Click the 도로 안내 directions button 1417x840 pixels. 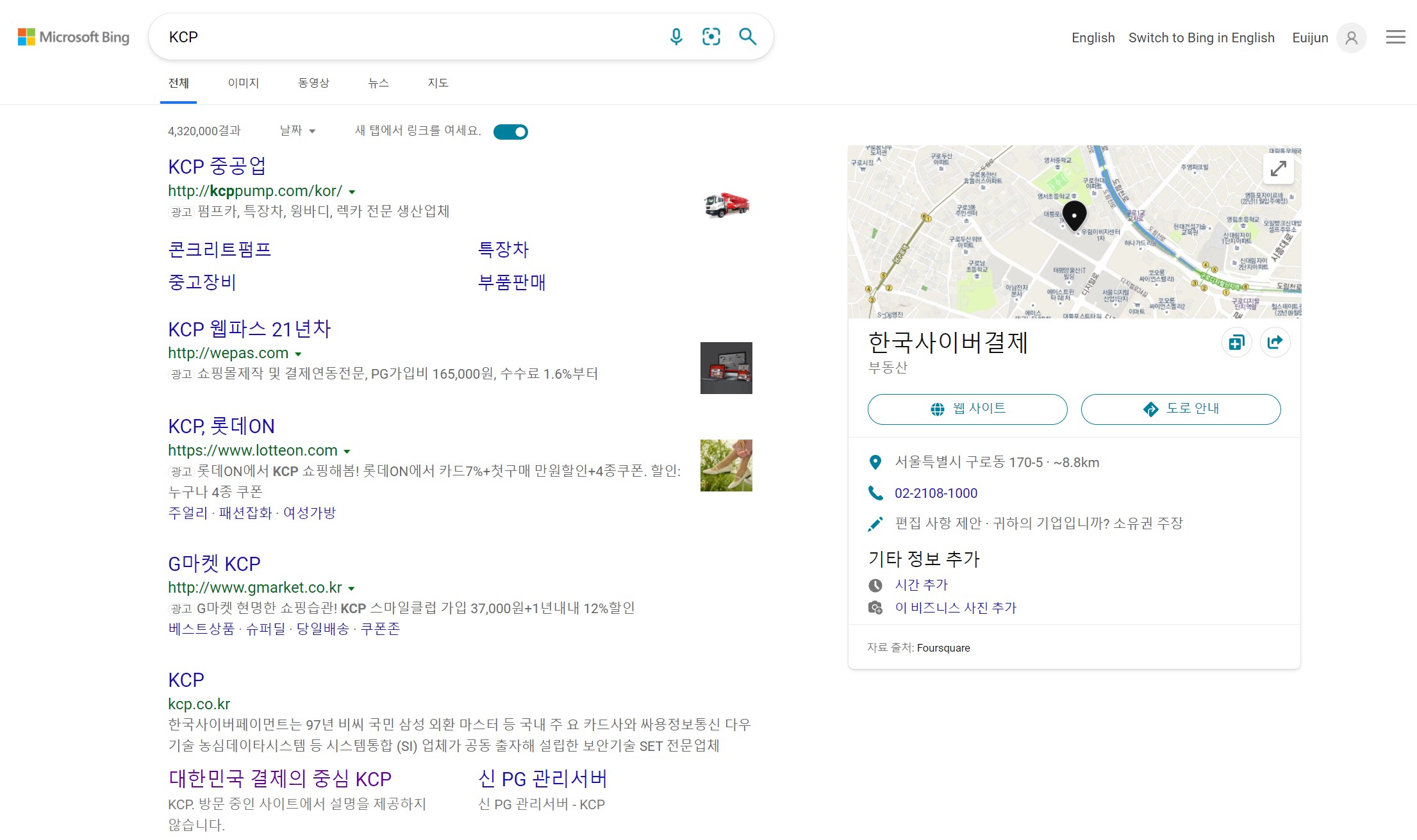pyautogui.click(x=1181, y=409)
